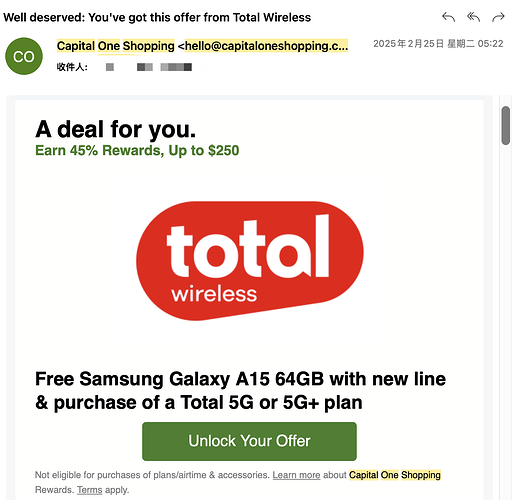Click the email subject line about Total Wireless
This screenshot has width=521, height=500.
click(157, 17)
